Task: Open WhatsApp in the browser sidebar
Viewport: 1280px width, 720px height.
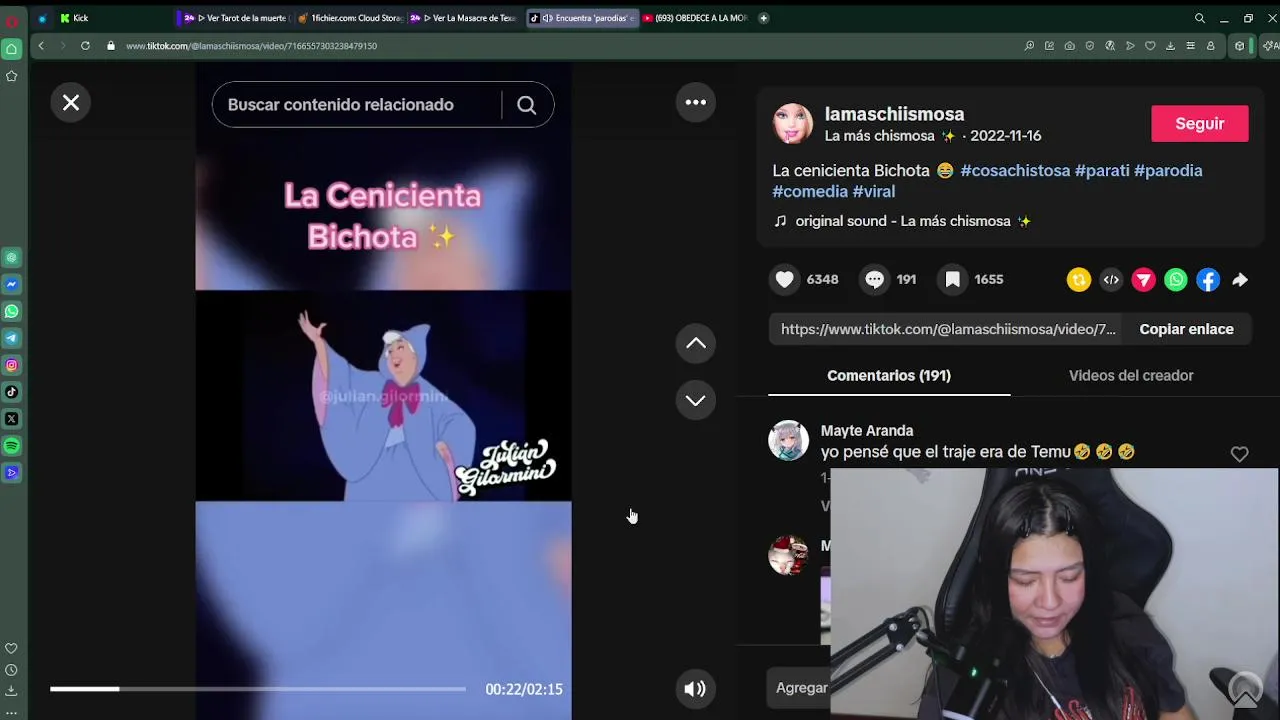Action: [12, 312]
